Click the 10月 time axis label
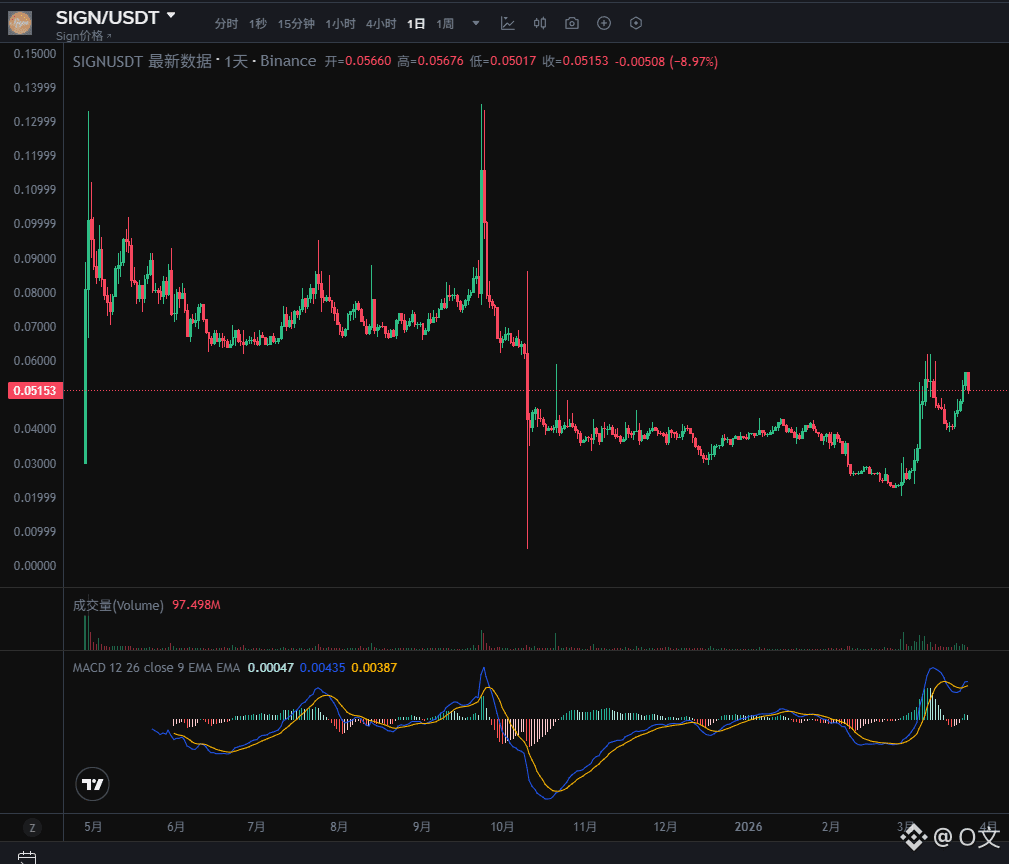The width and height of the screenshot is (1009, 864). [x=502, y=827]
